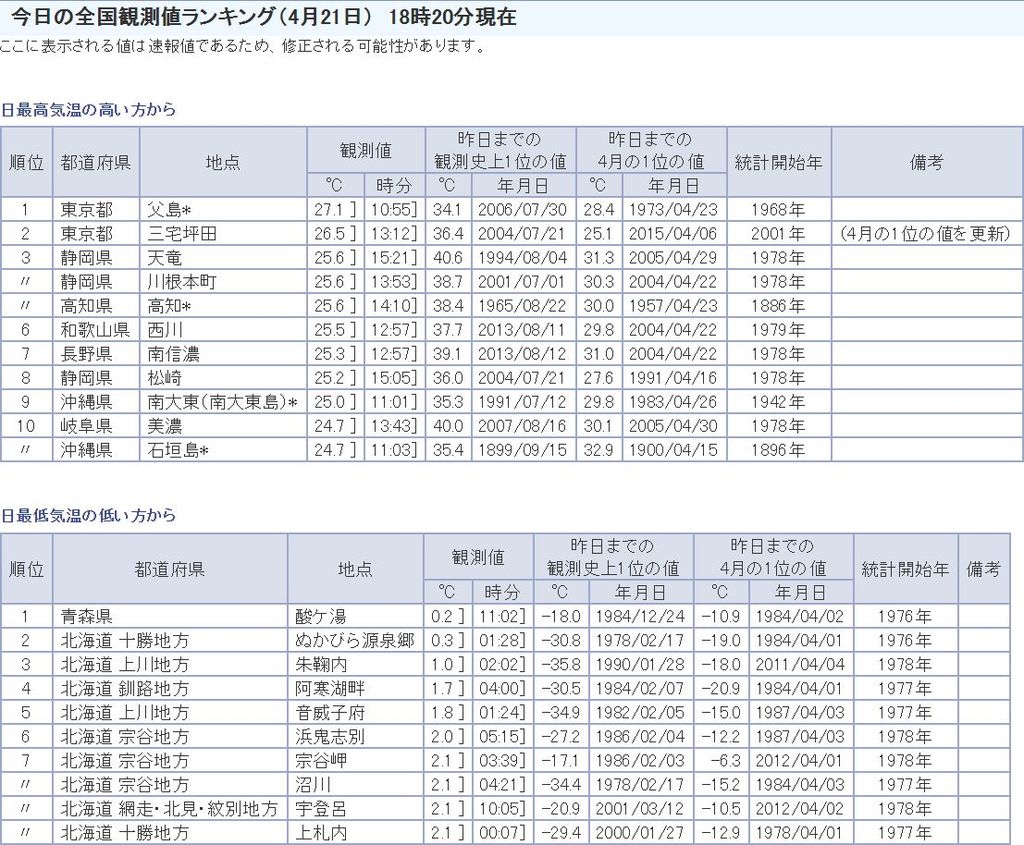Open the 酸ケ湯 station link
This screenshot has width=1024, height=845.
pos(321,617)
